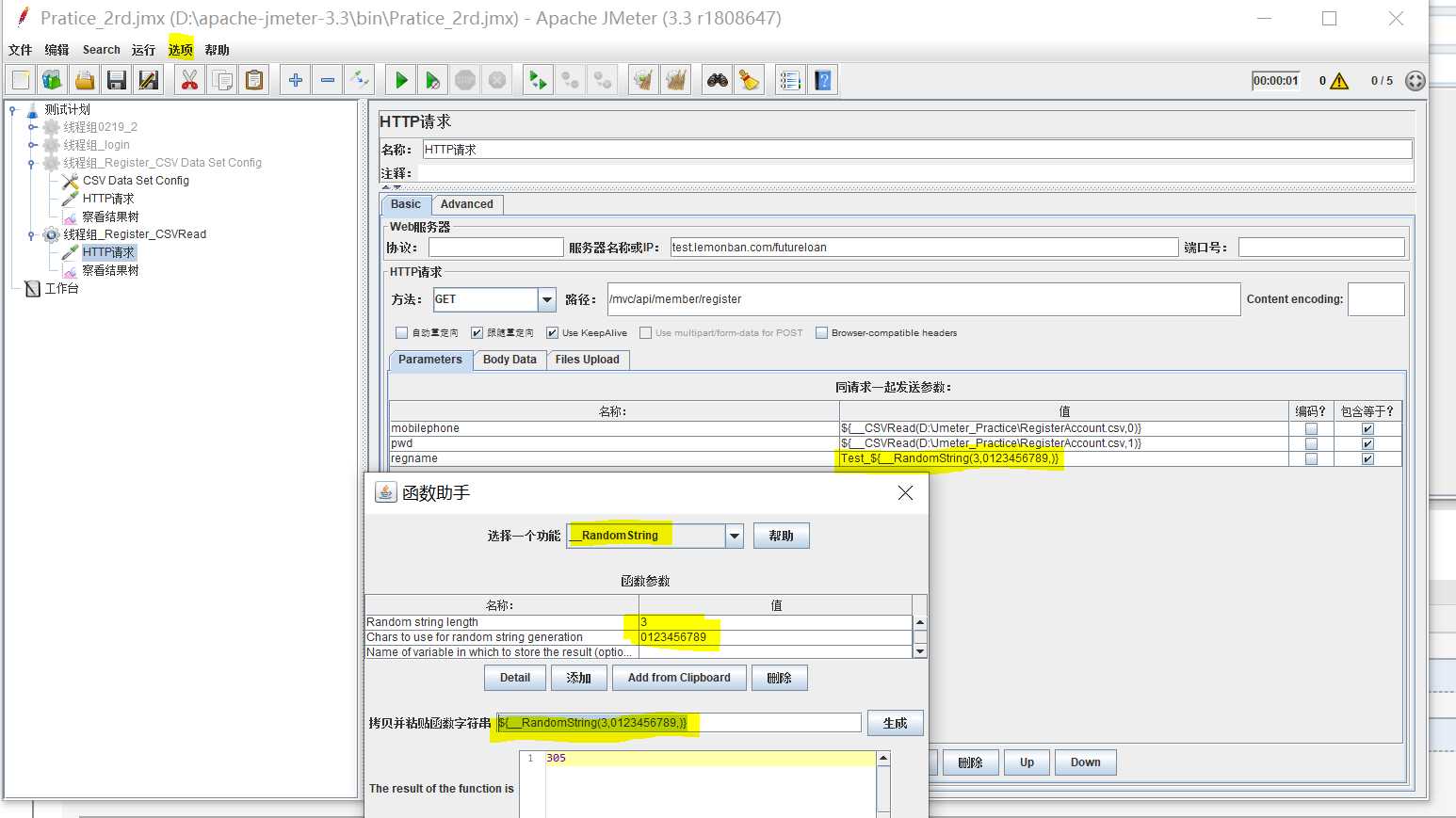Enable Browser-compatible headers checkbox
1456x818 pixels.
click(x=822, y=333)
